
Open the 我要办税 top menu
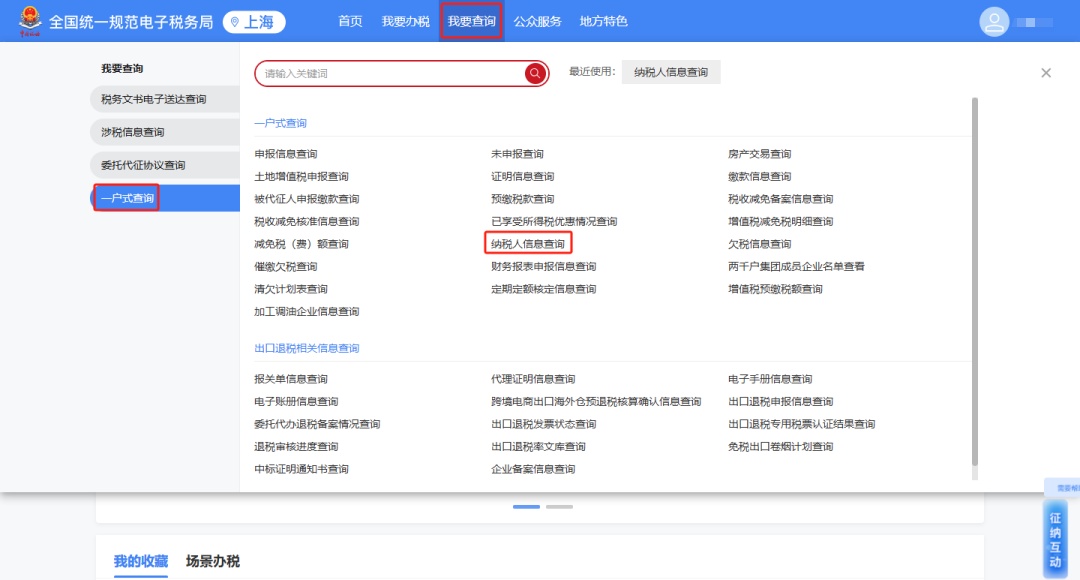coord(405,22)
